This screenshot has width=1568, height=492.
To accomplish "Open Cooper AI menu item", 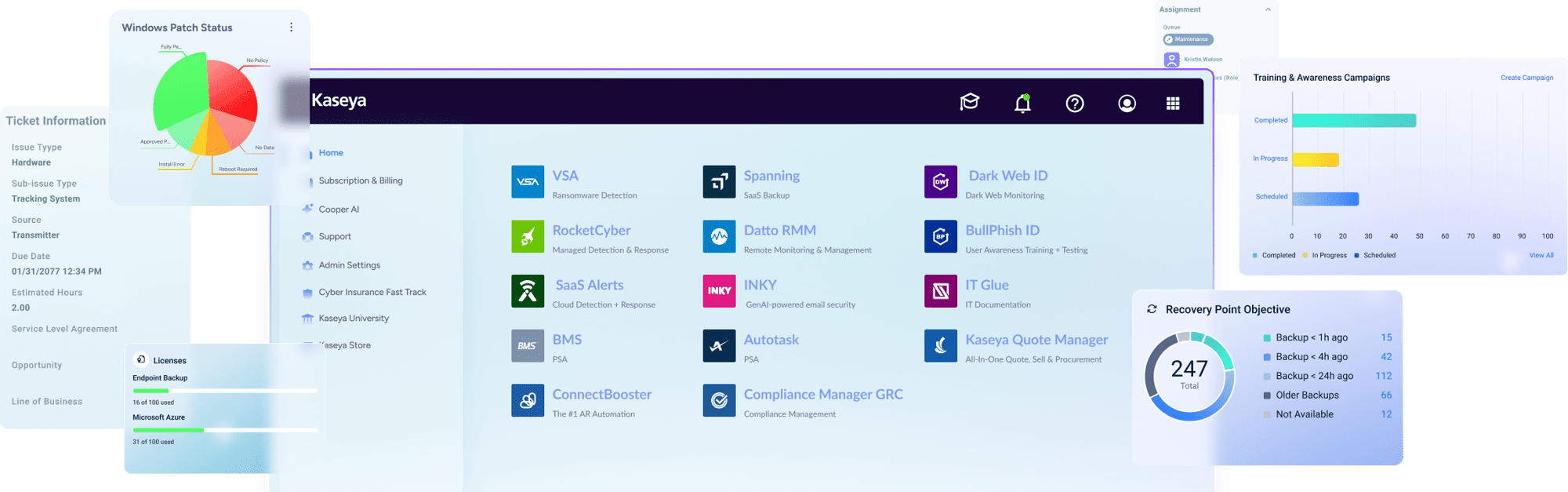I will (x=339, y=210).
